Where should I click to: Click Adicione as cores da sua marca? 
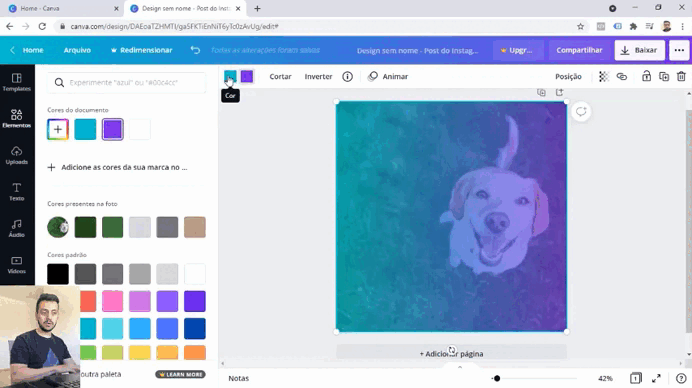(117, 167)
